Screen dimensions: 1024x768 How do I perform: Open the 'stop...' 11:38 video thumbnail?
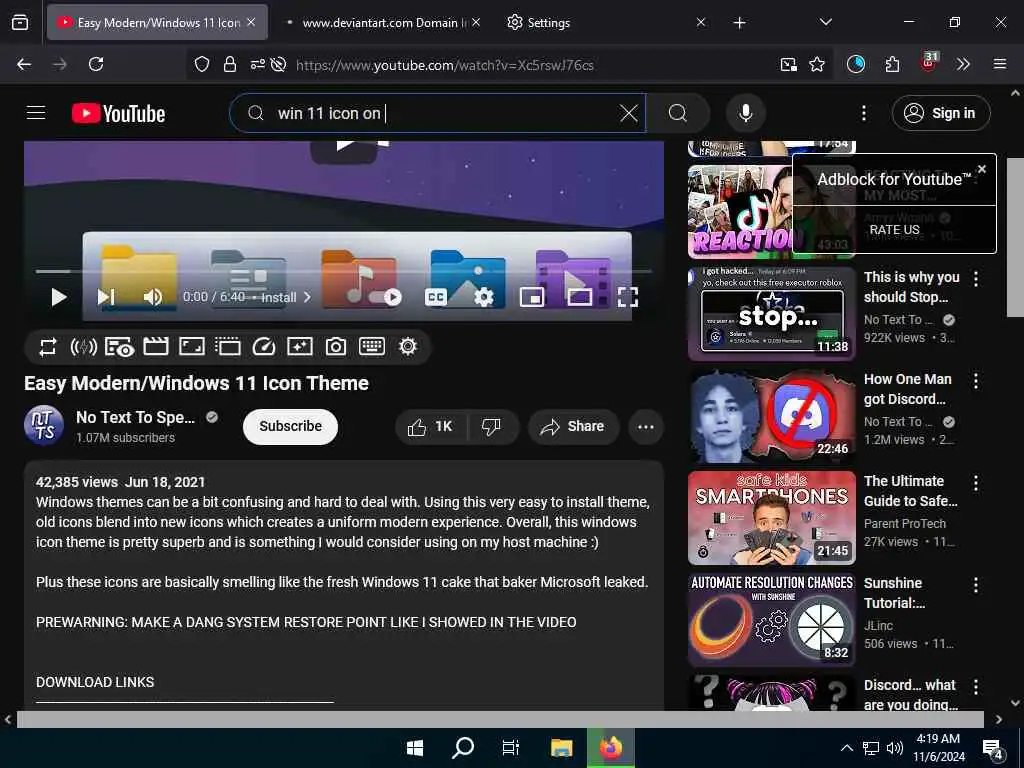click(772, 313)
